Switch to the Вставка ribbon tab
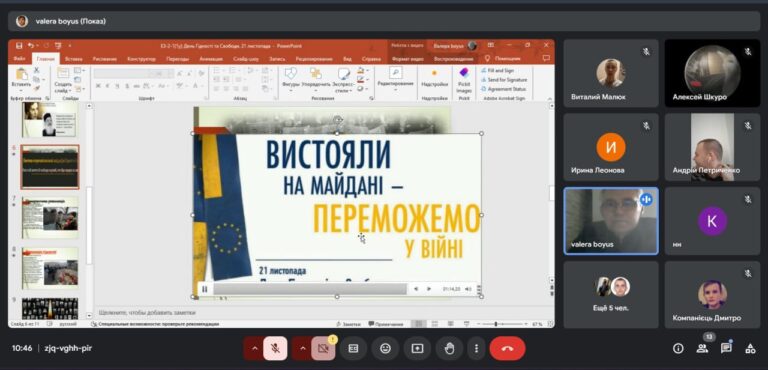This screenshot has height=370, width=768. coord(73,59)
